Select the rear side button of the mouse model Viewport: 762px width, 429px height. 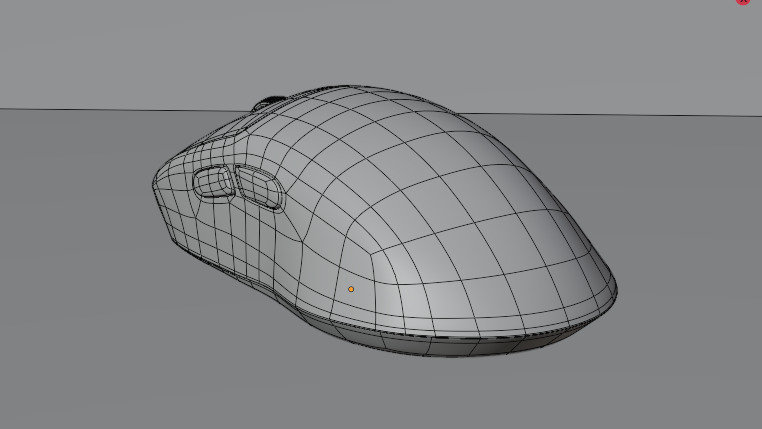click(260, 187)
